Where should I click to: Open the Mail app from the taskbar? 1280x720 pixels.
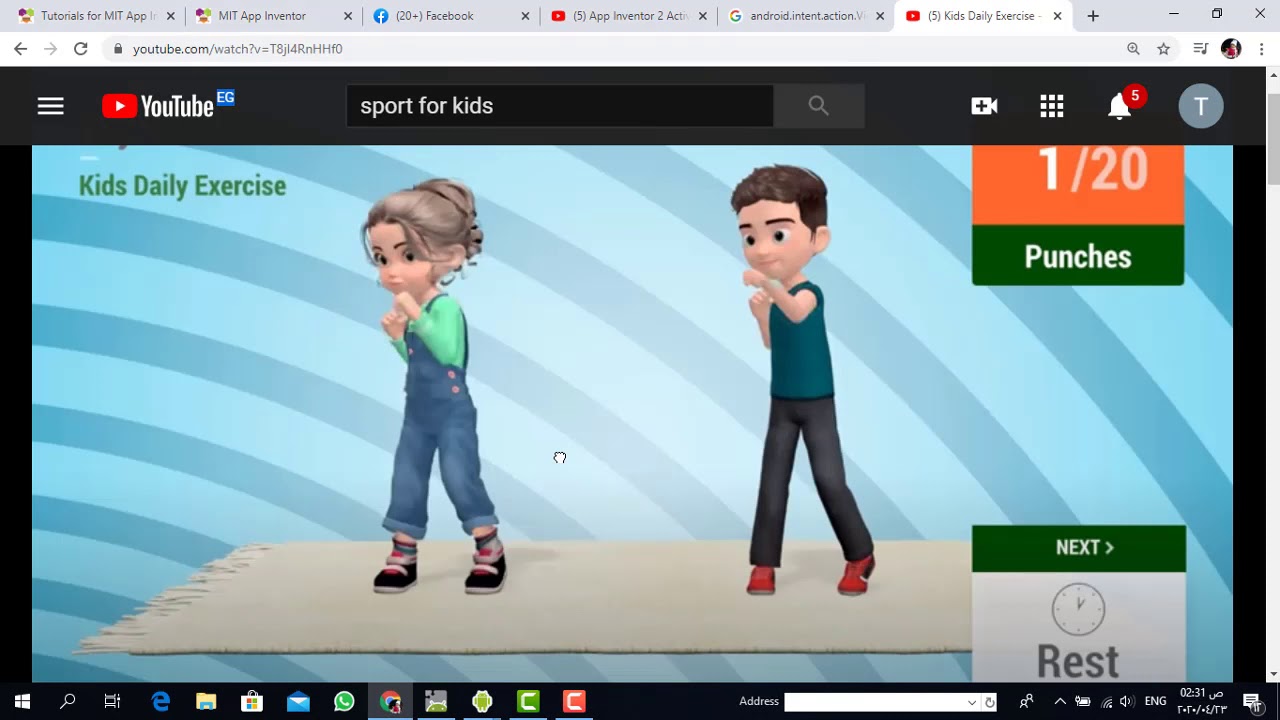(x=298, y=701)
